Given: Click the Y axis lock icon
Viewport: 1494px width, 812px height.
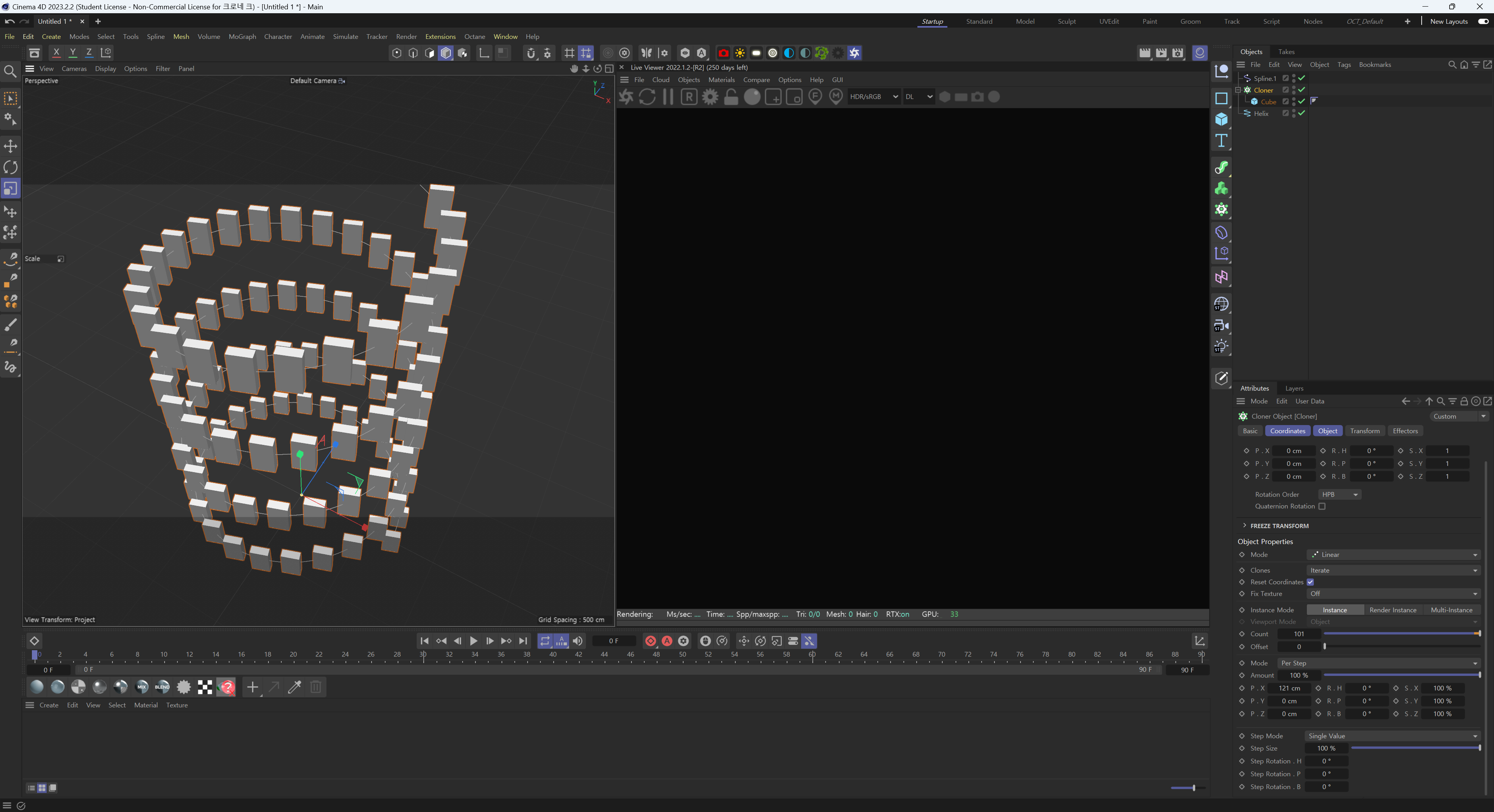Looking at the screenshot, I should (72, 53).
